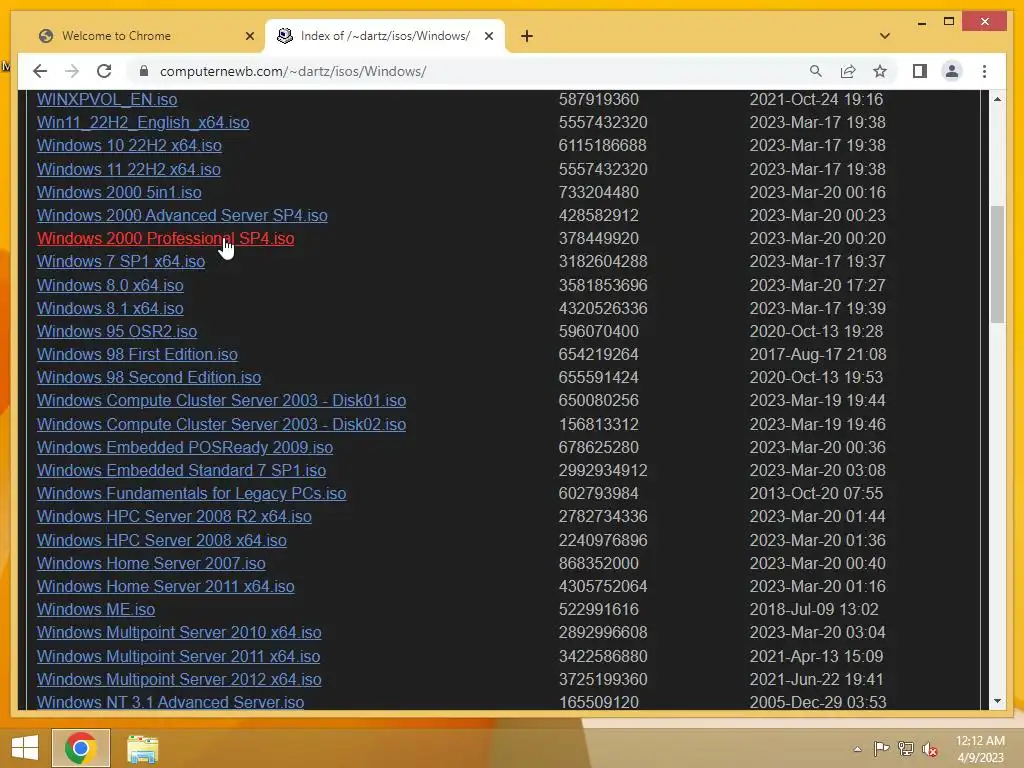Open File Explorer from taskbar
Viewport: 1024px width, 768px height.
pyautogui.click(x=142, y=748)
